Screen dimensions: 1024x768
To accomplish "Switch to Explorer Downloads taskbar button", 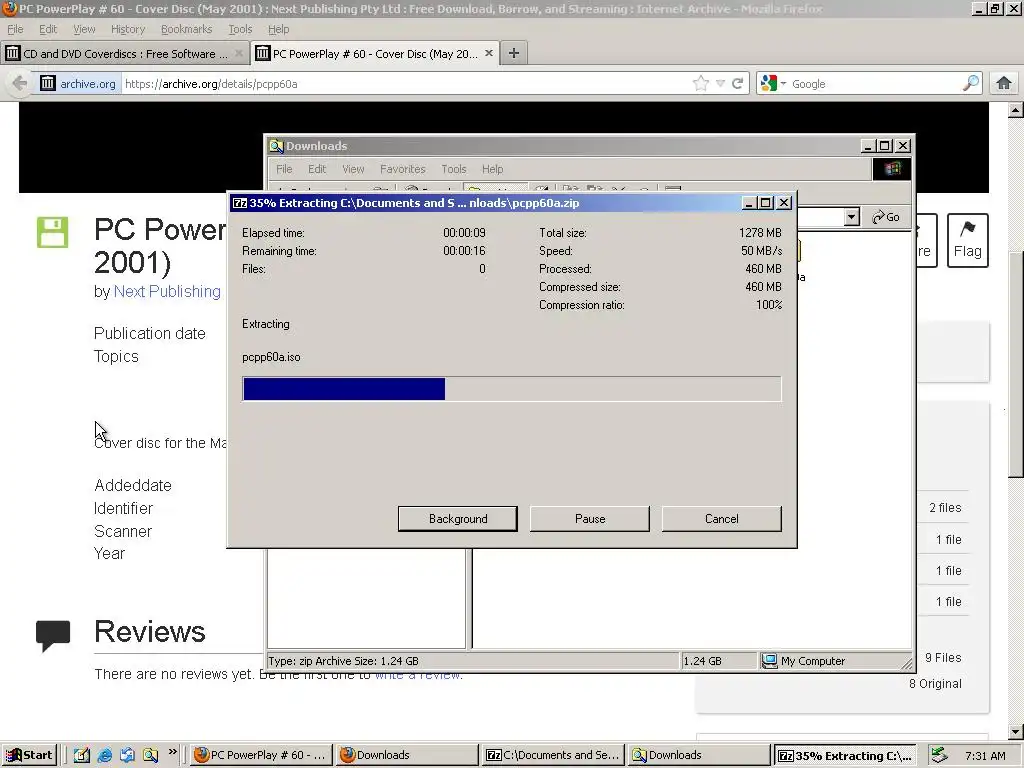I will point(699,755).
